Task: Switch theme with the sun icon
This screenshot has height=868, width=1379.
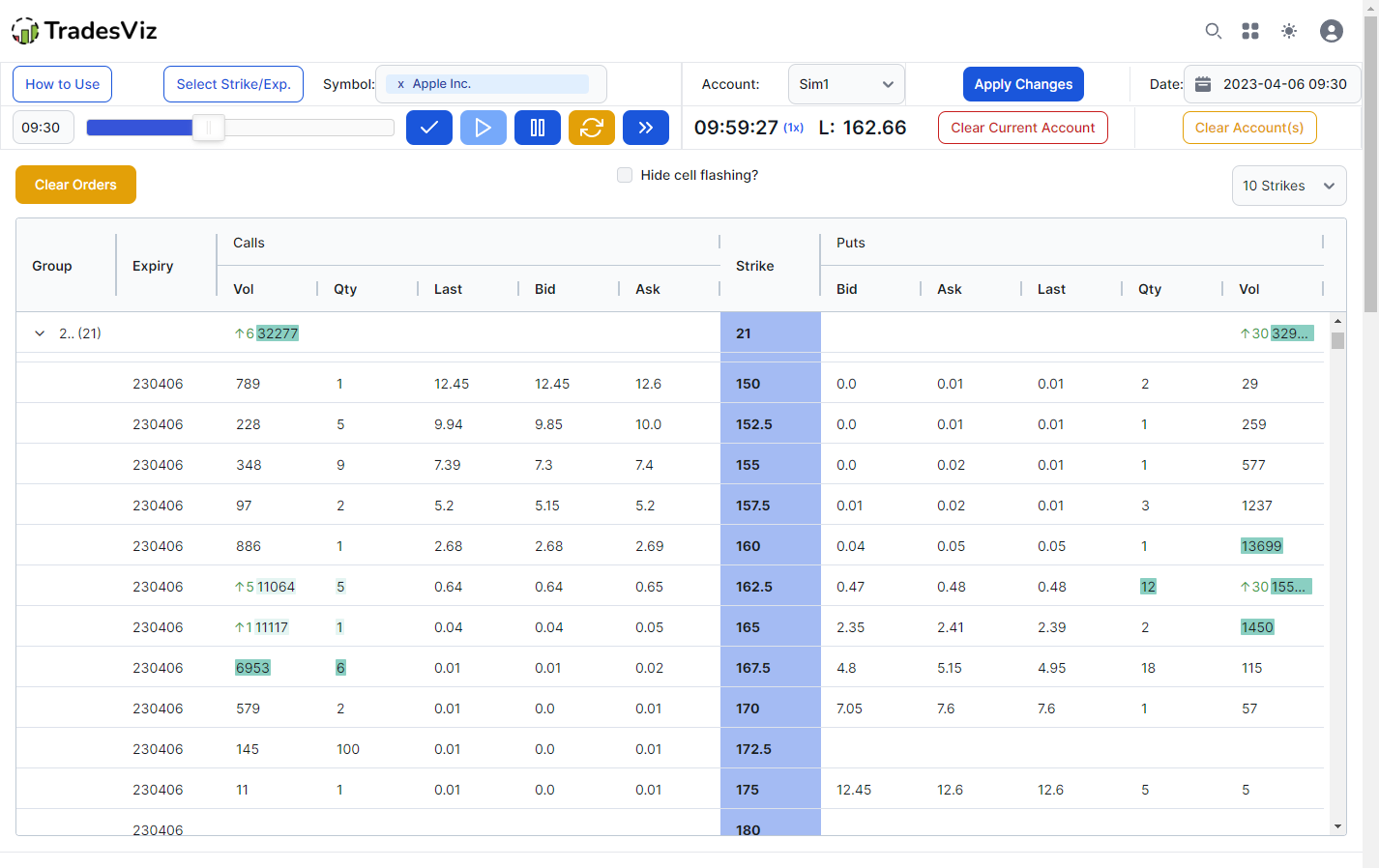Action: tap(1289, 31)
